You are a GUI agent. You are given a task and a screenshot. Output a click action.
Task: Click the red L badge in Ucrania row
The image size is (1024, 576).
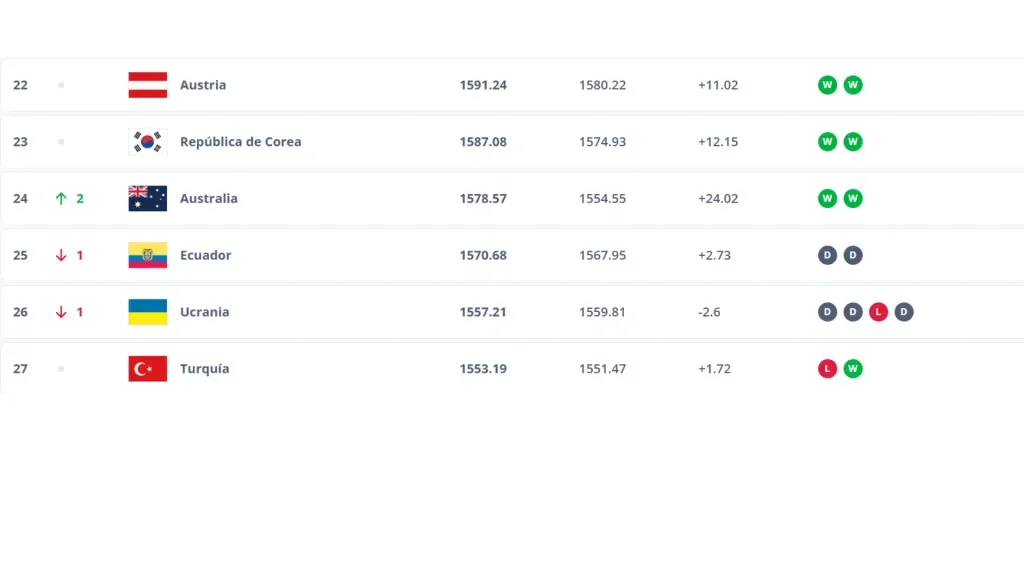tap(878, 312)
